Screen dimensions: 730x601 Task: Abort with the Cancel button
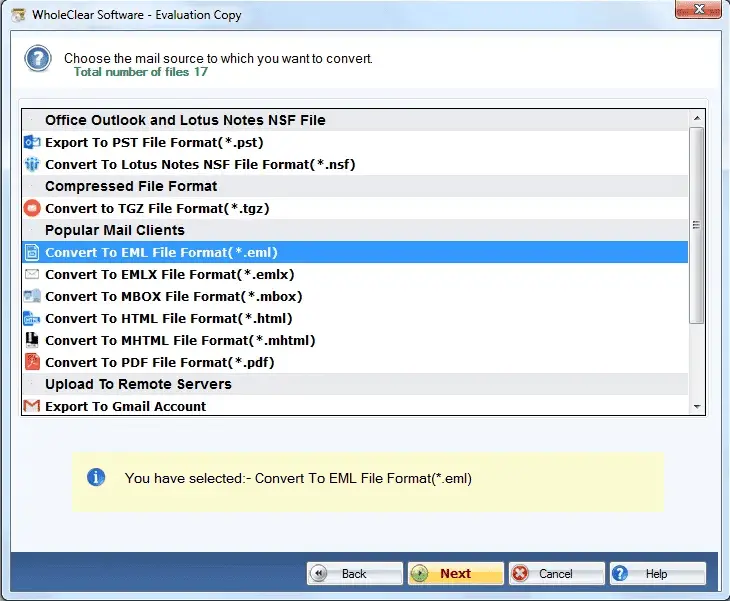557,573
